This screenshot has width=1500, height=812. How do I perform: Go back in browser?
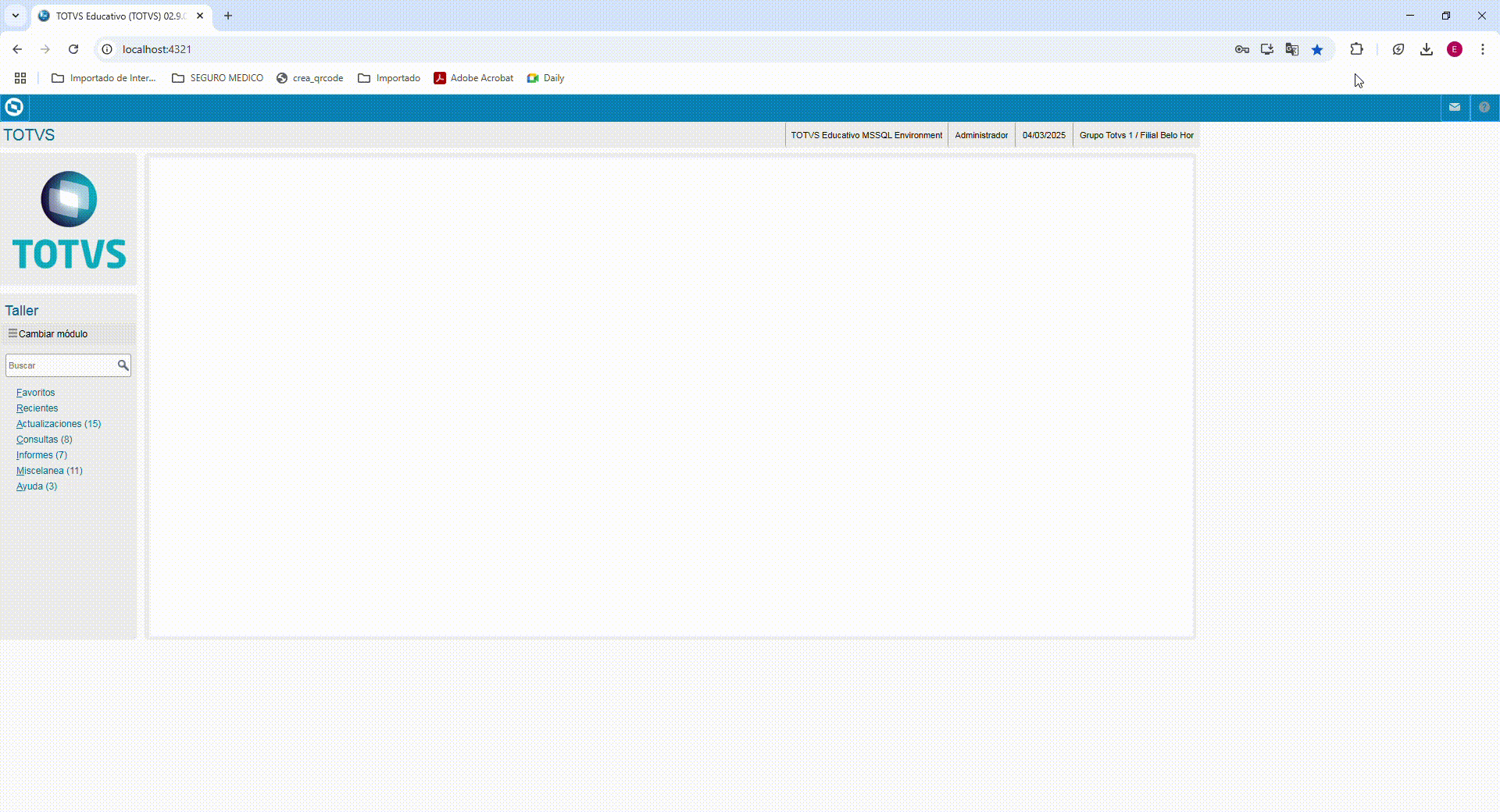(17, 49)
